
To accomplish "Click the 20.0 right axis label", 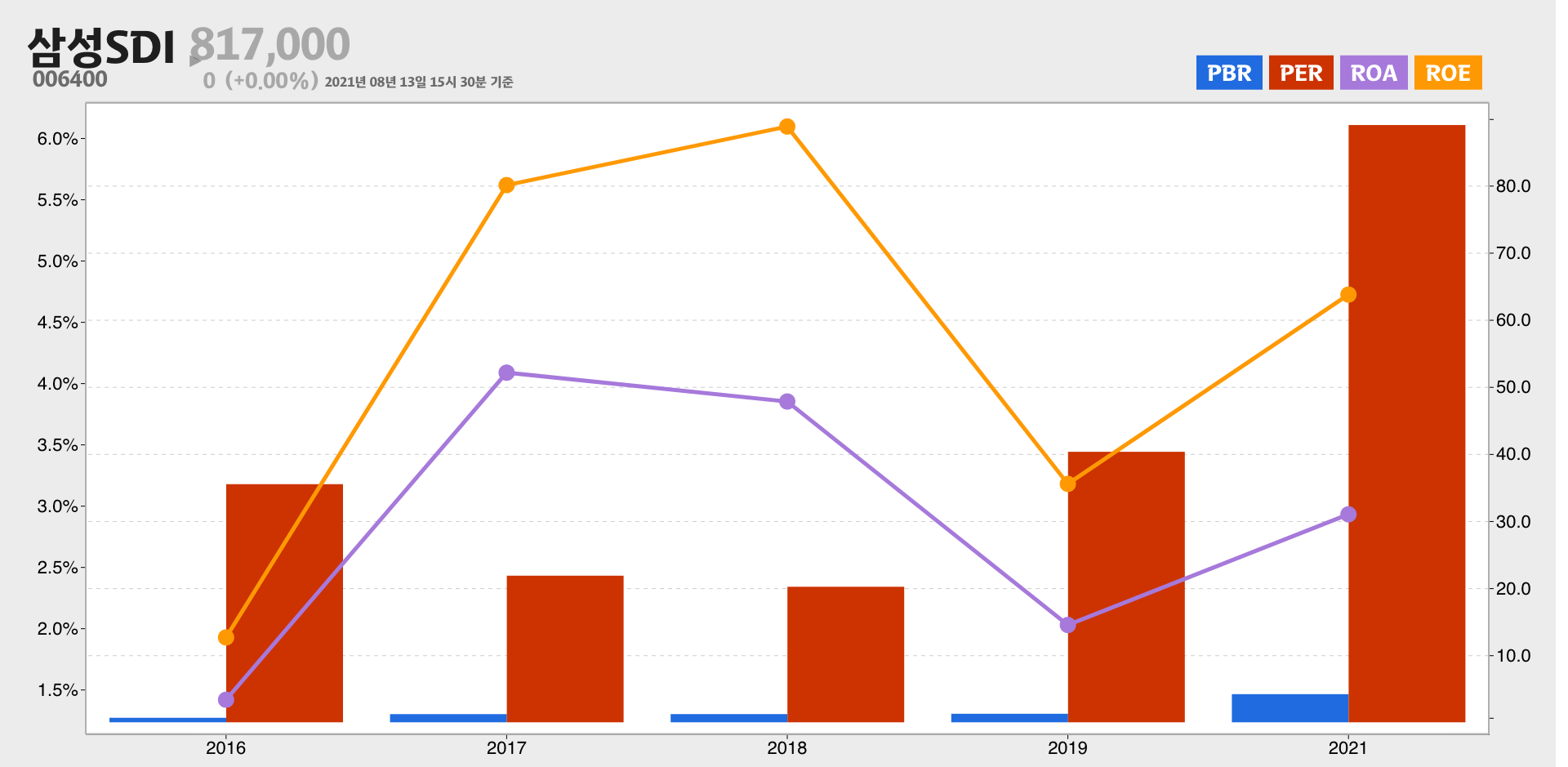I will pos(1513,589).
